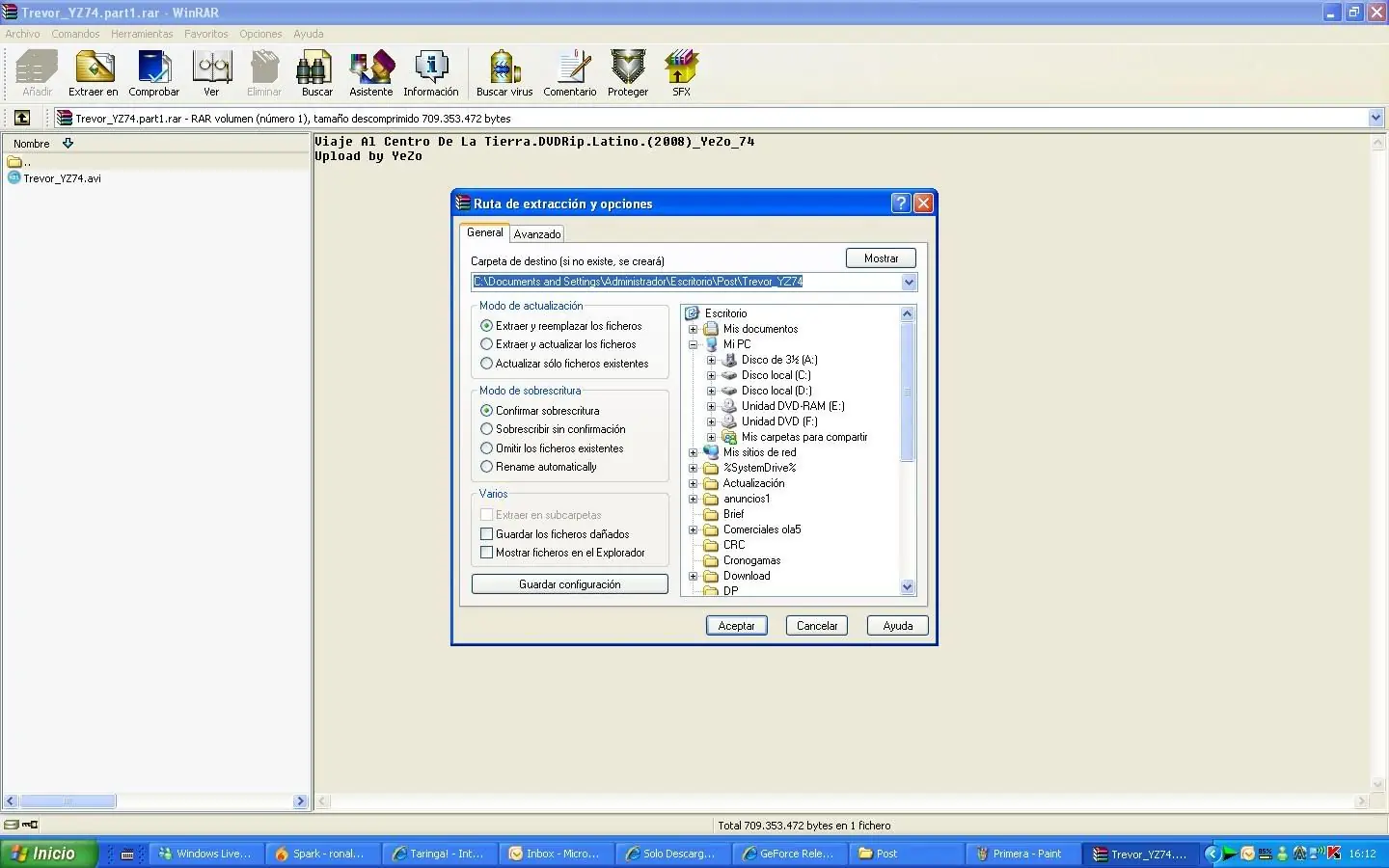Expand the %SystemDrive% folder node
Viewport: 1389px width, 868px height.
click(693, 468)
